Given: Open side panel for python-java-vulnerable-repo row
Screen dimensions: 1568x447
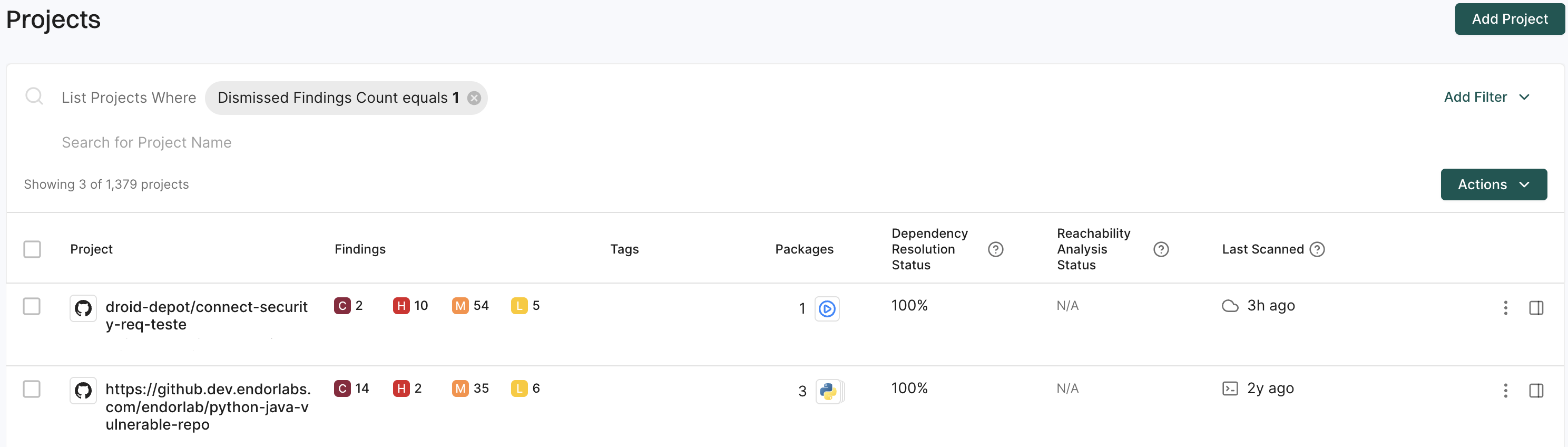Looking at the screenshot, I should pos(1536,391).
